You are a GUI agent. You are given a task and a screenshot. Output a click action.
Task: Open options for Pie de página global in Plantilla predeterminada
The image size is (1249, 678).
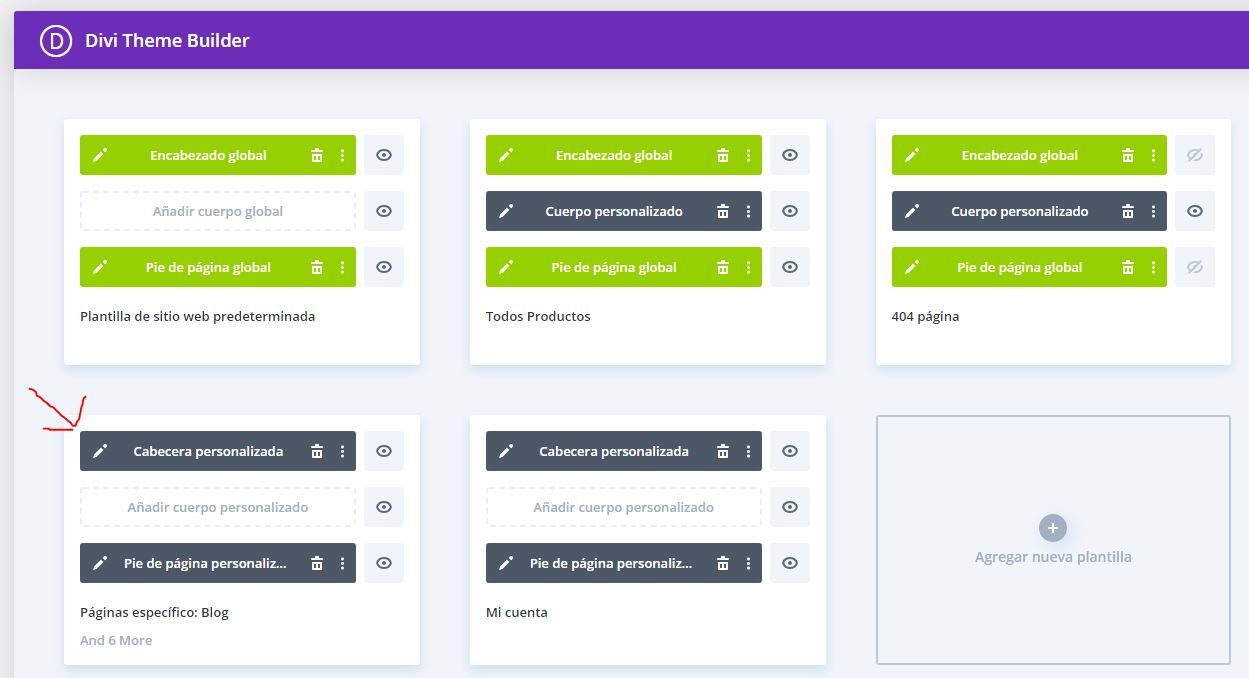pos(342,267)
